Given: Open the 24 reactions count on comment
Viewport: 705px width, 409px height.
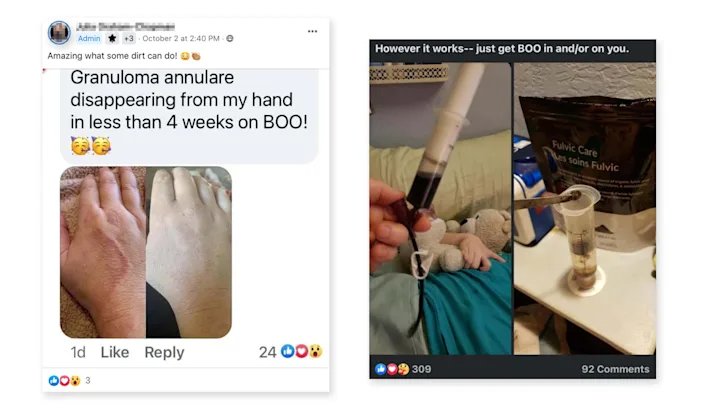Looking at the screenshot, I should (268, 352).
